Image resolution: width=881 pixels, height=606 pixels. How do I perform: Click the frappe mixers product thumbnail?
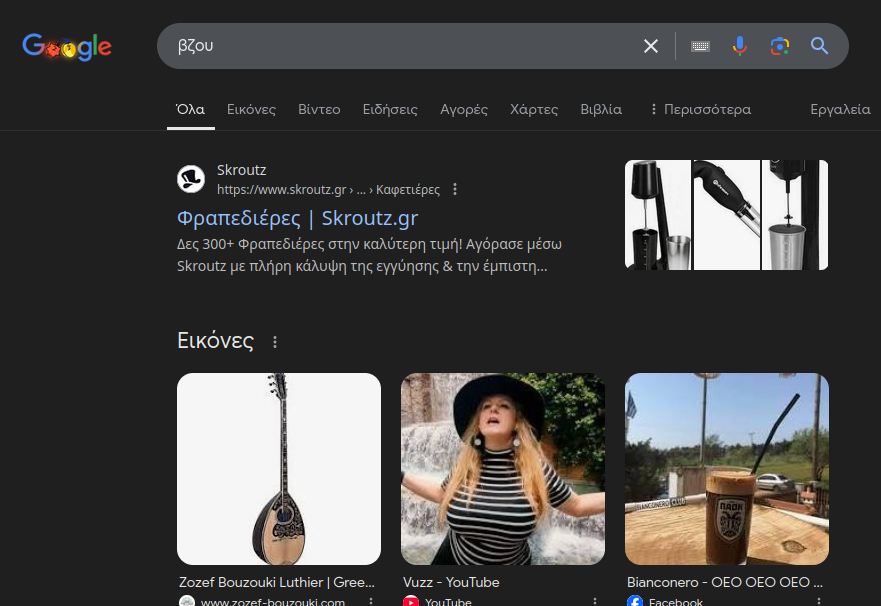(726, 215)
